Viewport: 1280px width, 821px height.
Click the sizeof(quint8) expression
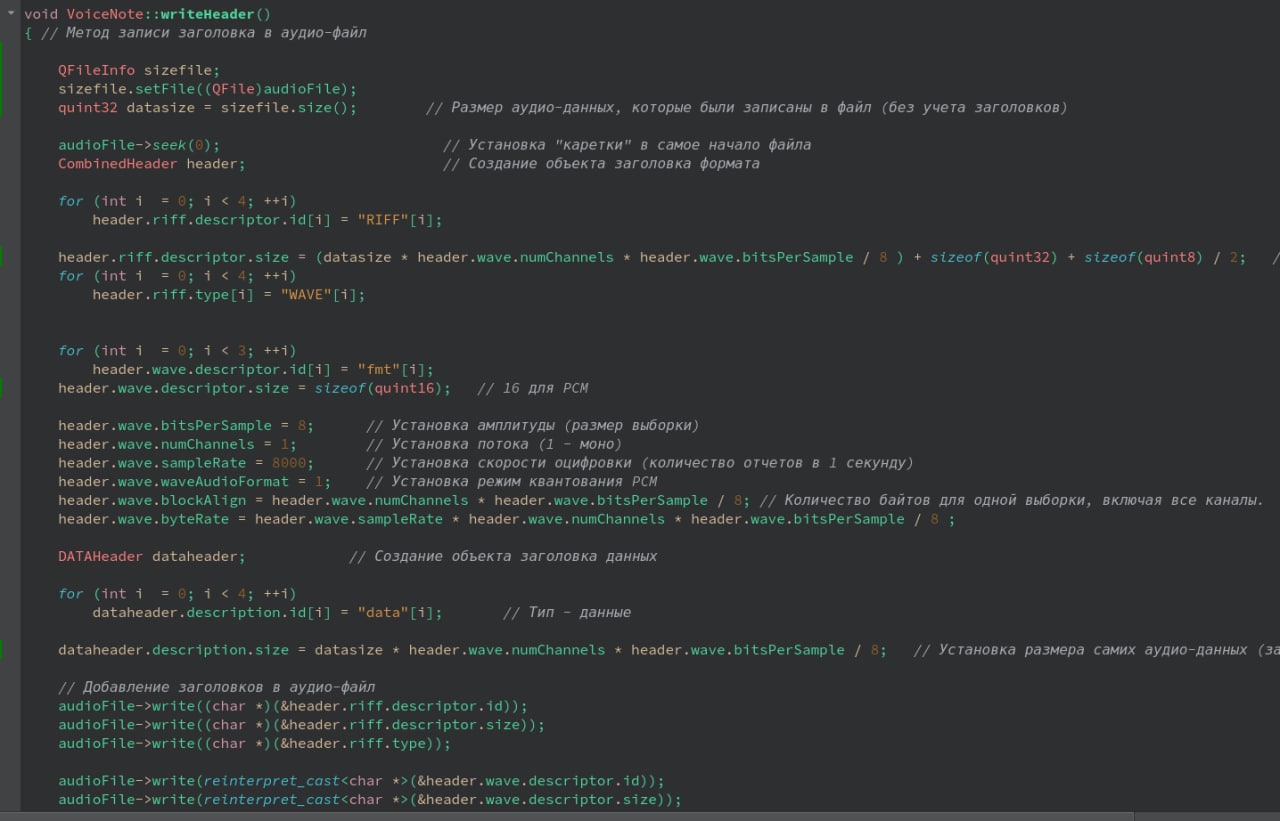coord(1143,257)
